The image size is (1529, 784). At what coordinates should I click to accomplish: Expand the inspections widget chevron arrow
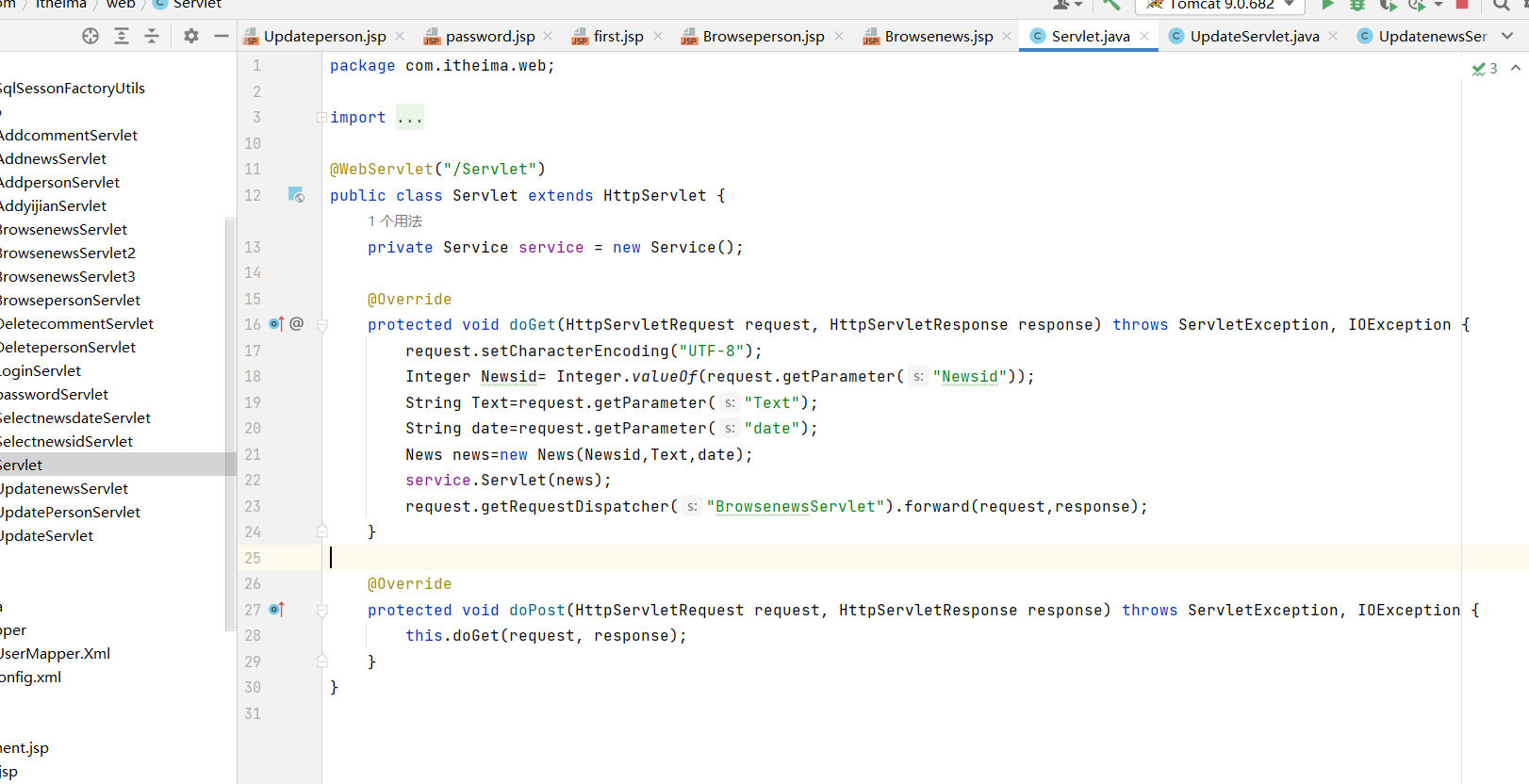[1516, 68]
